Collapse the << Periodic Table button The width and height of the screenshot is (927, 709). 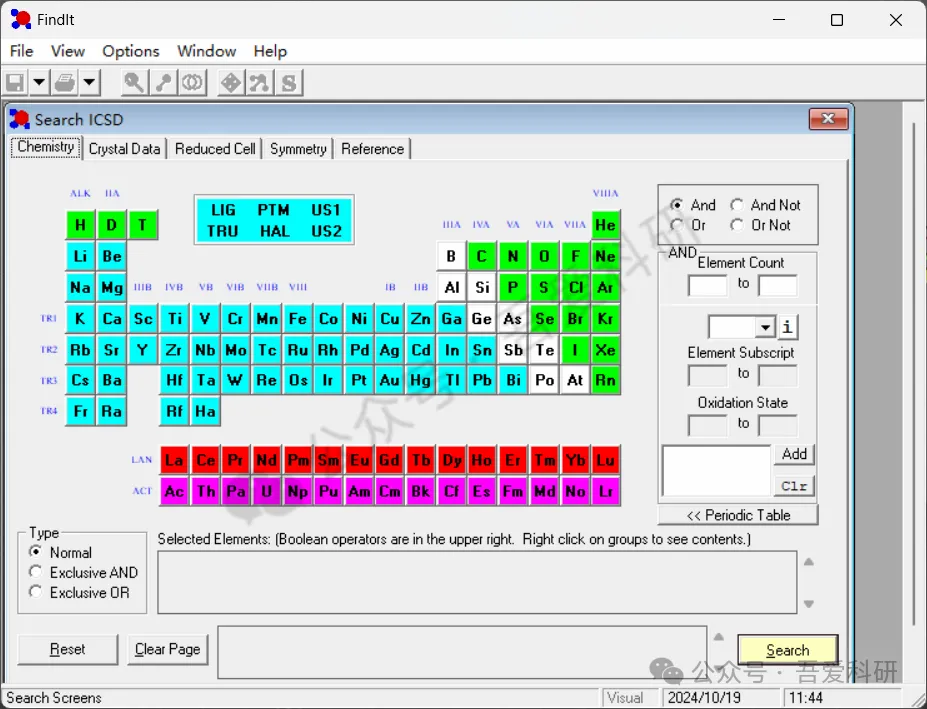pyautogui.click(x=738, y=515)
